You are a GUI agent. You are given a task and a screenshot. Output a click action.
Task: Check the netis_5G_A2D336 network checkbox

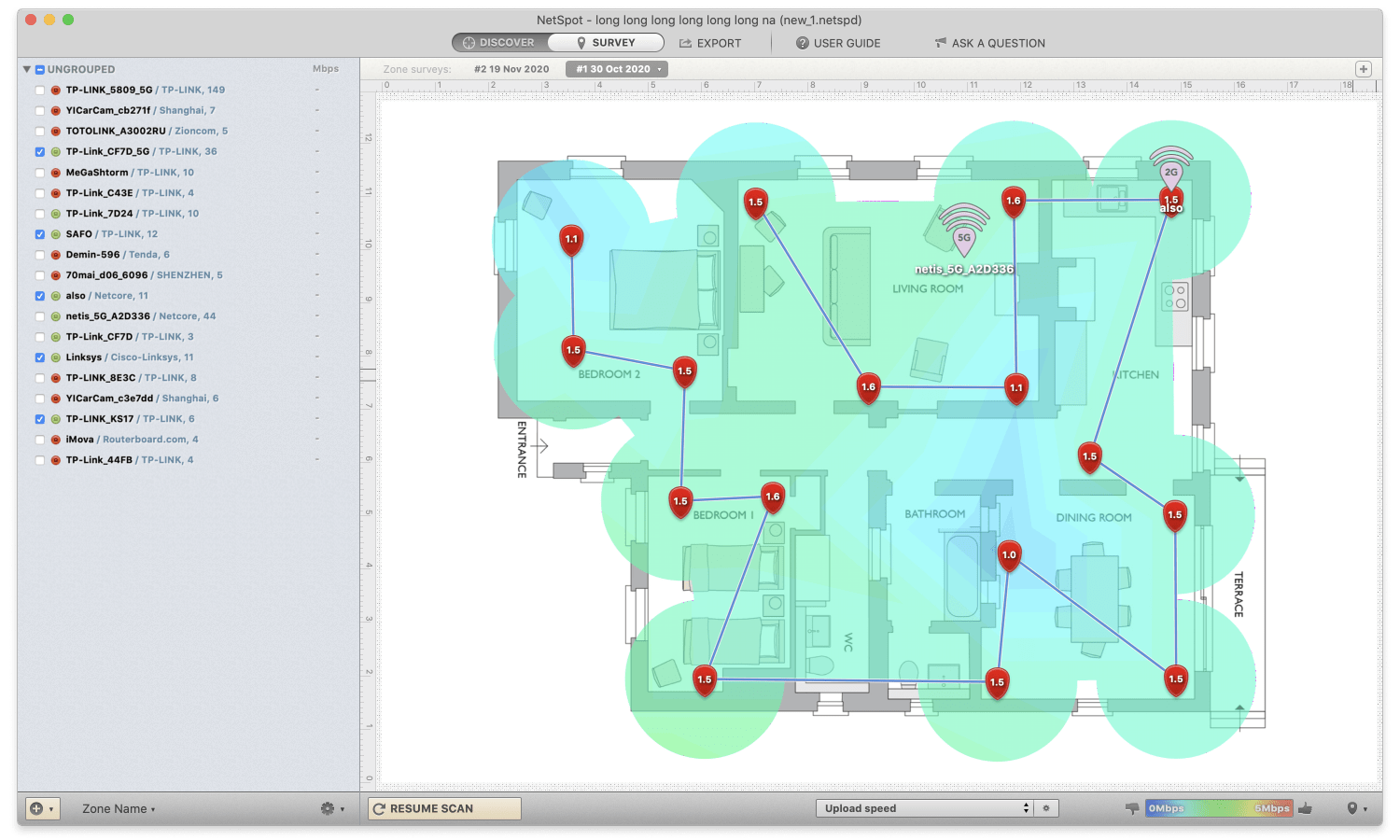pyautogui.click(x=40, y=316)
